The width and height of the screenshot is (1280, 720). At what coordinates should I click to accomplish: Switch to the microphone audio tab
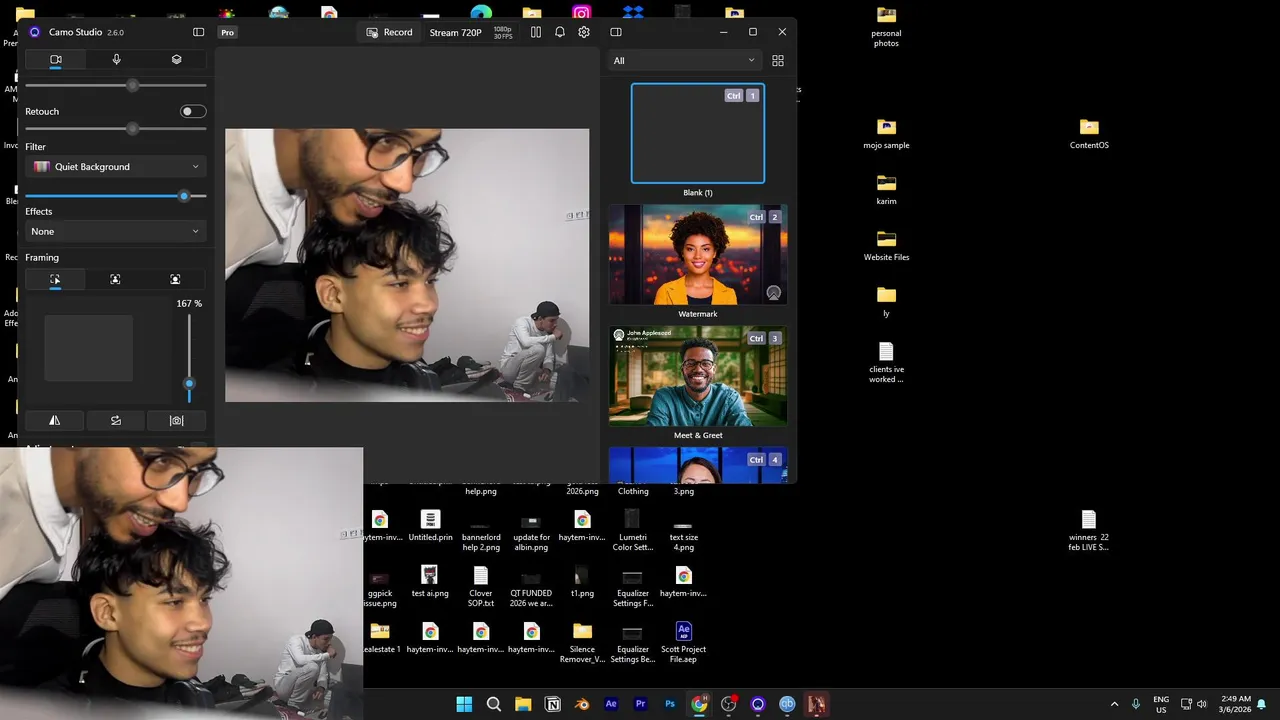[116, 60]
